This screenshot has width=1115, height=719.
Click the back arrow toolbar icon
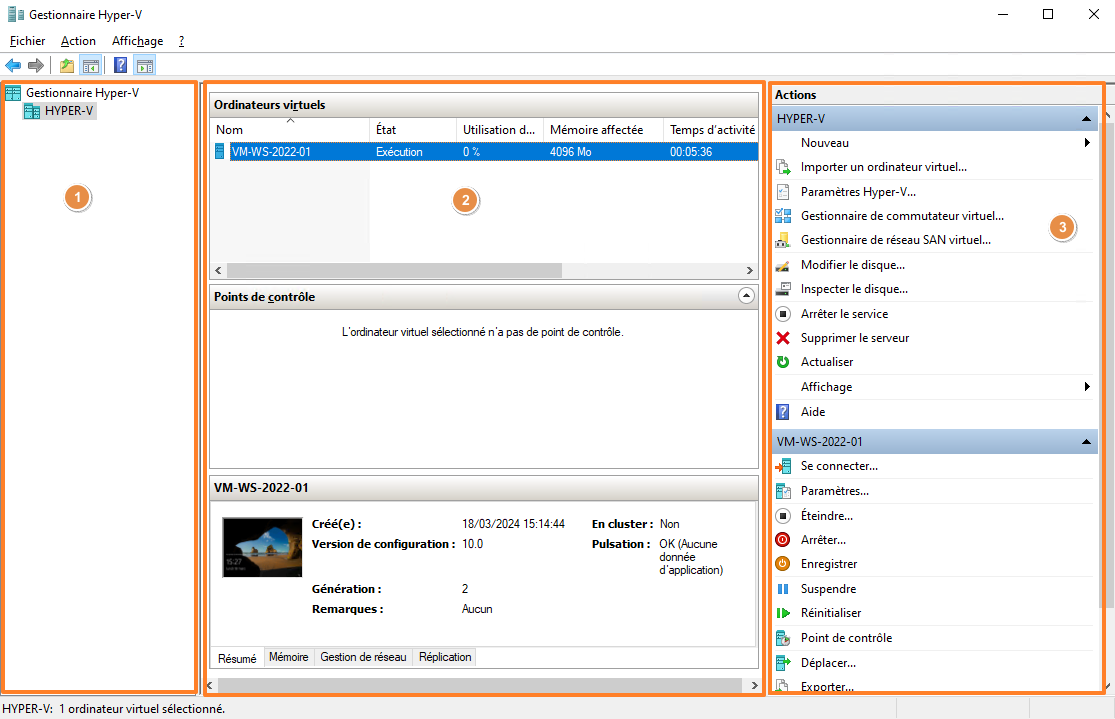(13, 66)
